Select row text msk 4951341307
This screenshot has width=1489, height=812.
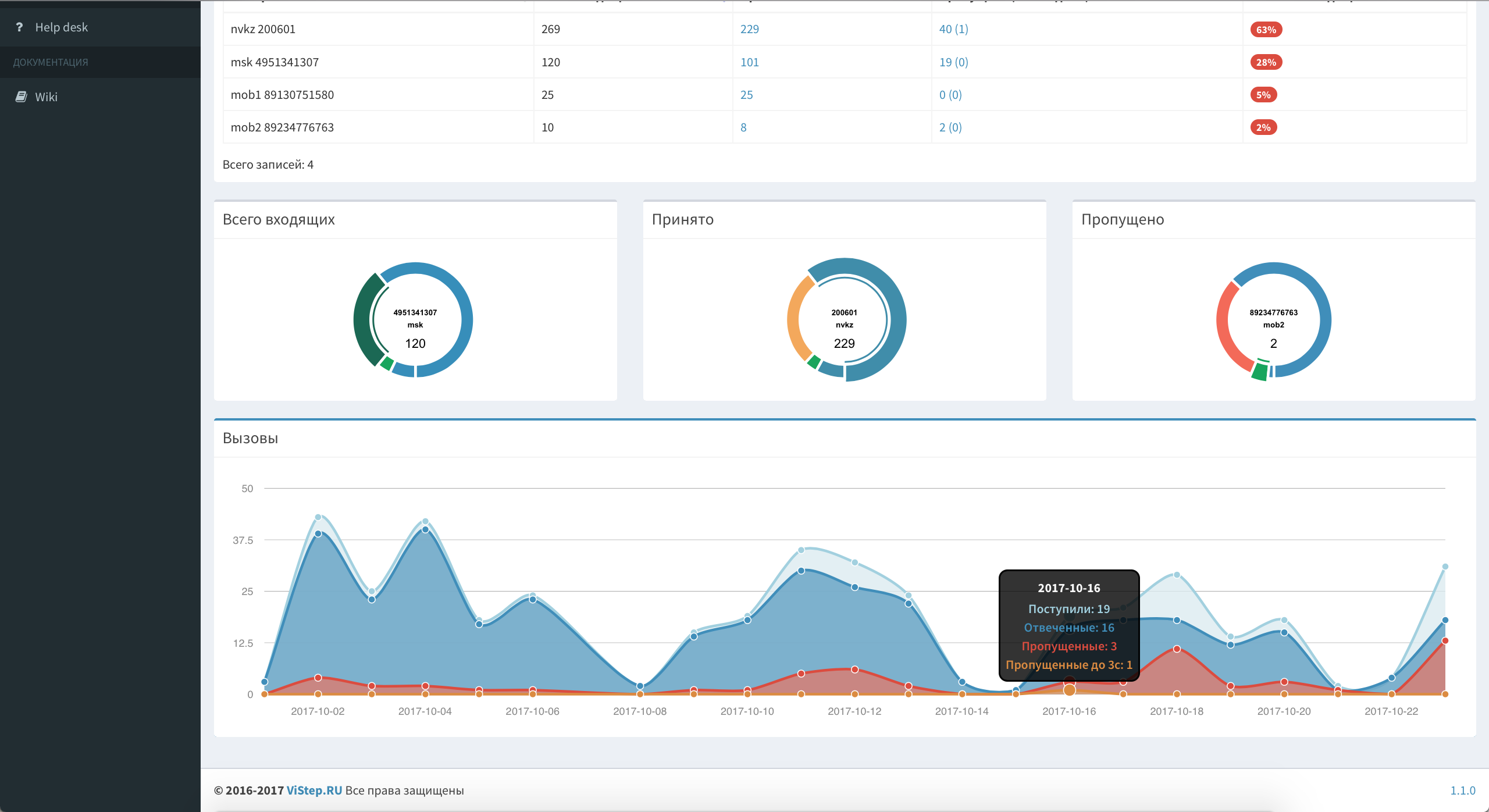275,62
